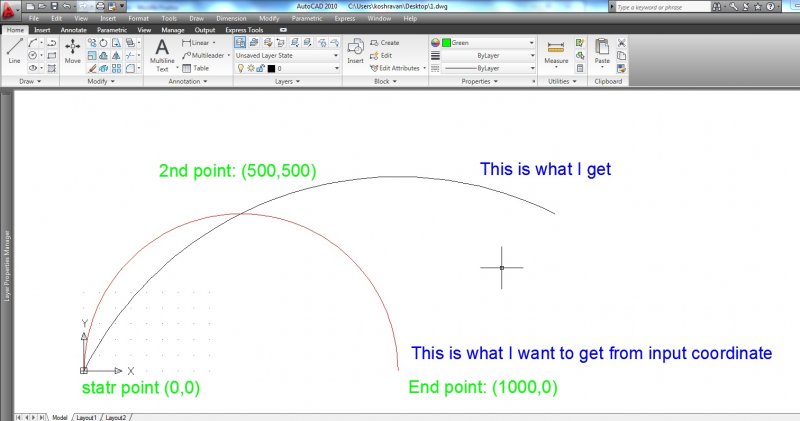The image size is (800, 421).
Task: Click the Table annotation tool
Action: point(195,68)
